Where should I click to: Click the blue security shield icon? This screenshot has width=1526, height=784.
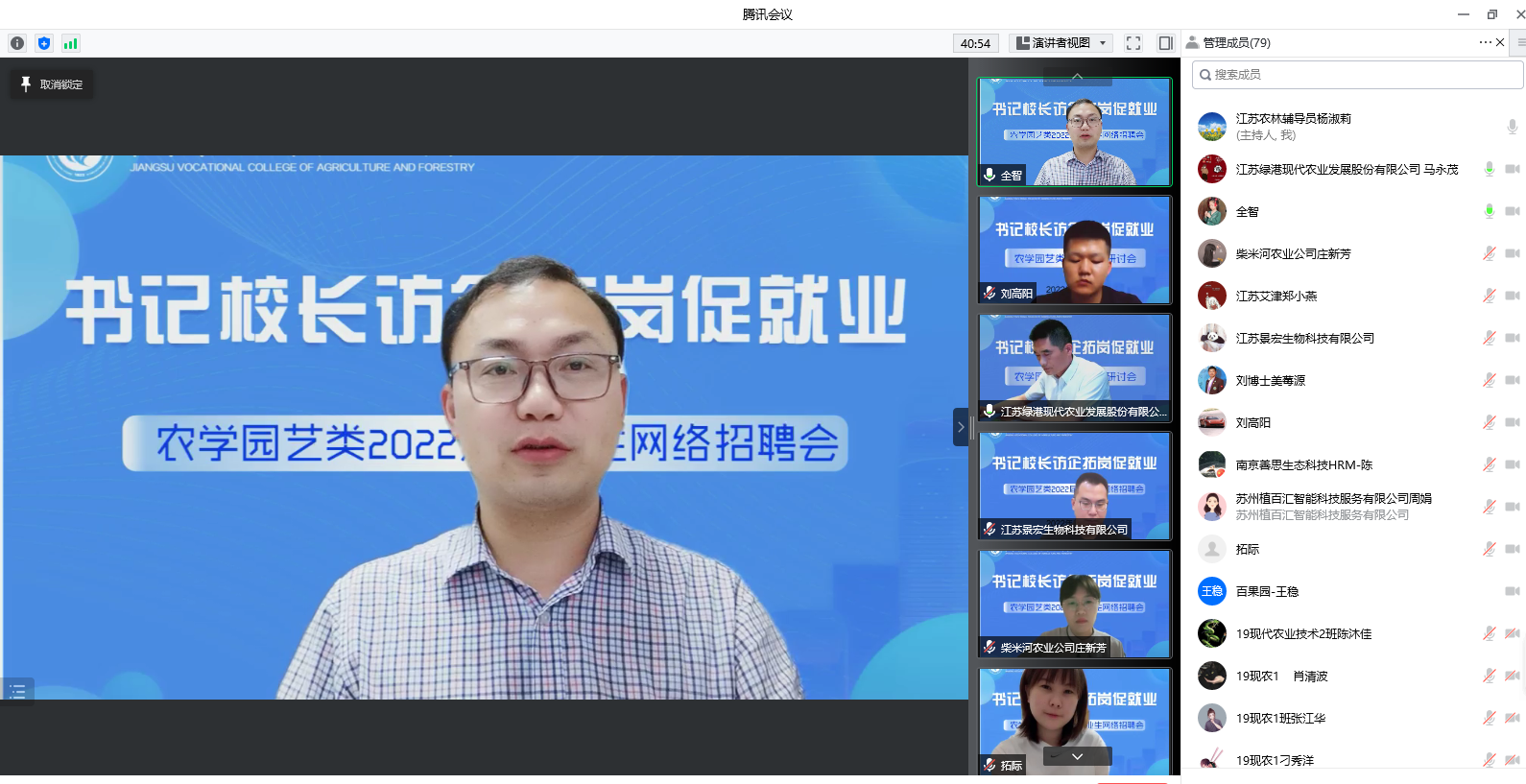pyautogui.click(x=44, y=43)
